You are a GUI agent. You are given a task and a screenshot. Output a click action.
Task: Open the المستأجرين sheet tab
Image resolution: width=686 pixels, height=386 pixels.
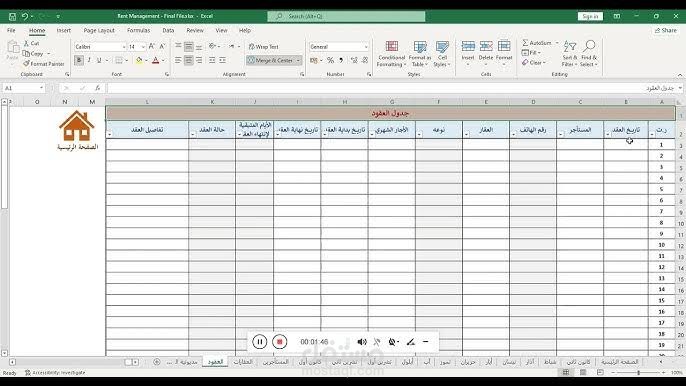pyautogui.click(x=275, y=362)
